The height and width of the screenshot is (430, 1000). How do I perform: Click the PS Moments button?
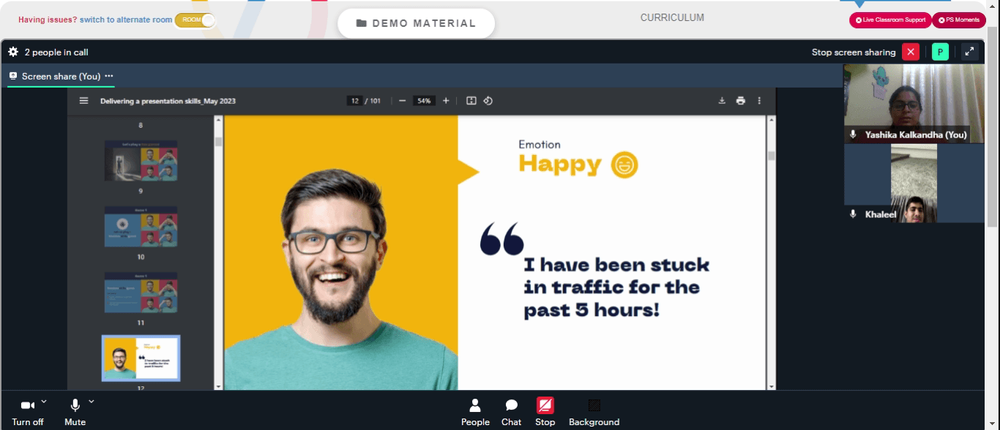point(959,20)
